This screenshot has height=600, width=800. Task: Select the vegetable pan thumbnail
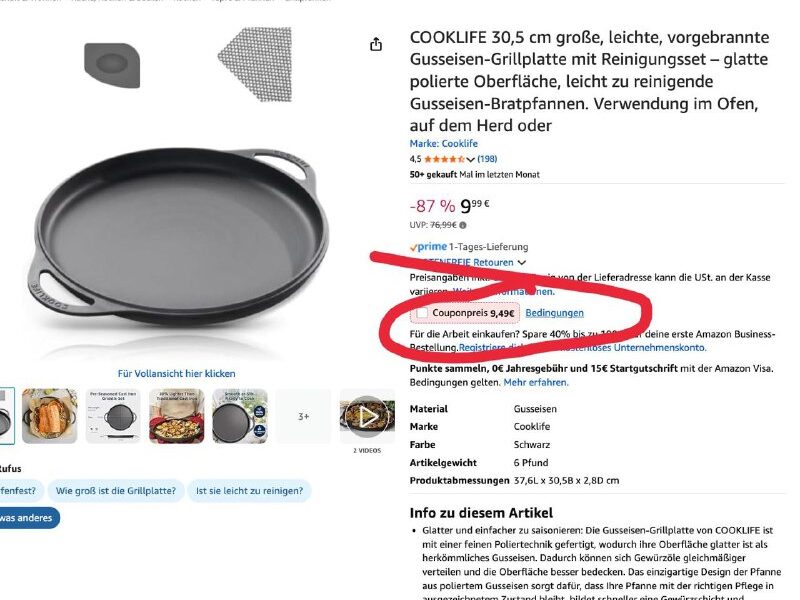(177, 416)
